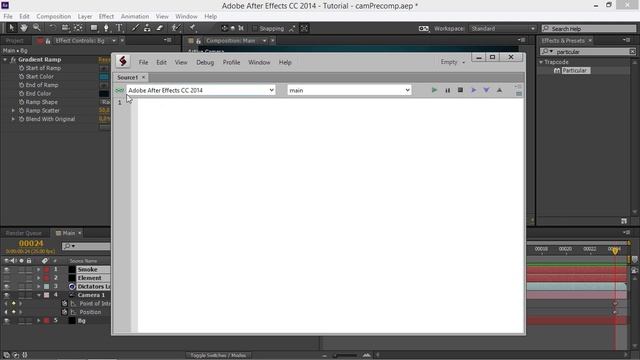
Task: Select the Rectangle shape tool
Action: pos(94,28)
